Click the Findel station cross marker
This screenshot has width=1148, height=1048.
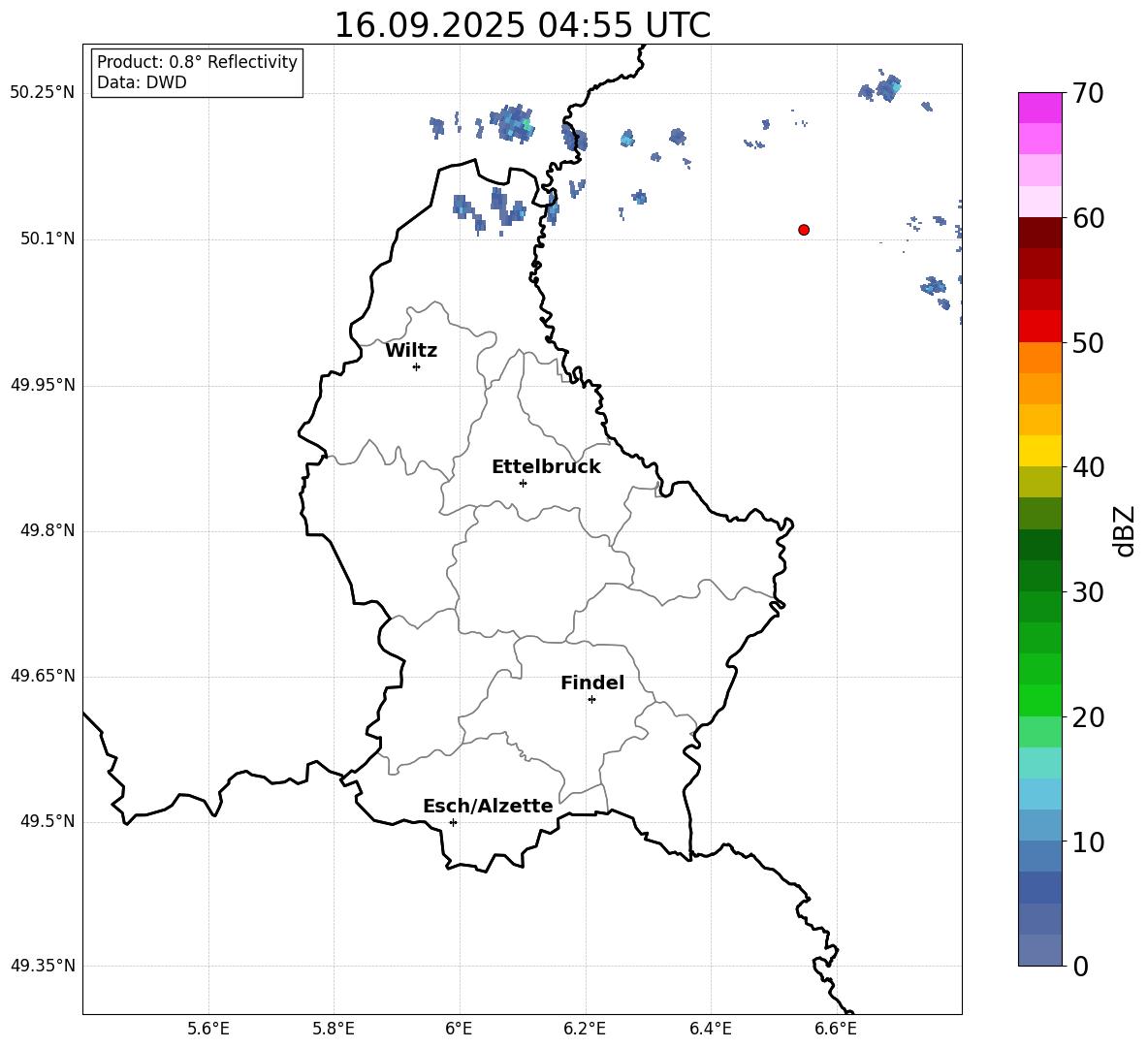pyautogui.click(x=591, y=700)
